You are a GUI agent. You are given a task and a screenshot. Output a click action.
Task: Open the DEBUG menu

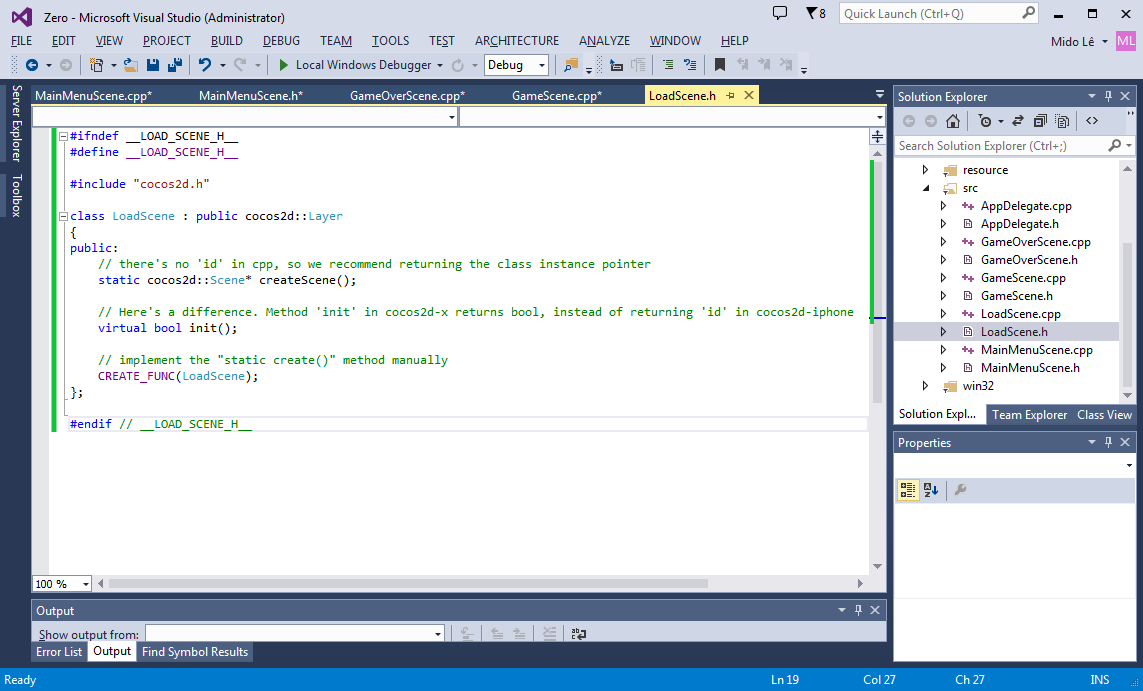tap(281, 41)
